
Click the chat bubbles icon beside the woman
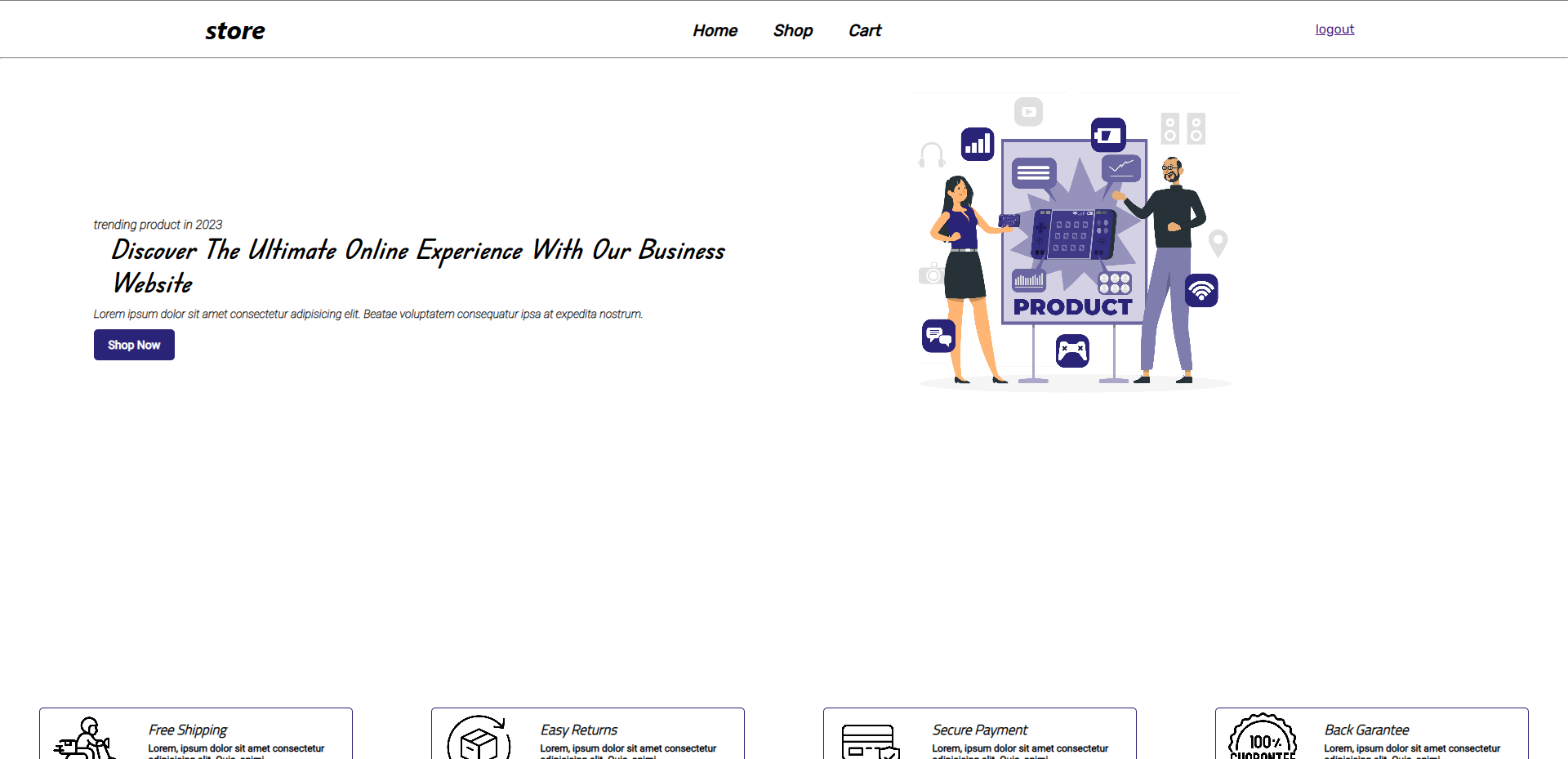(x=938, y=335)
